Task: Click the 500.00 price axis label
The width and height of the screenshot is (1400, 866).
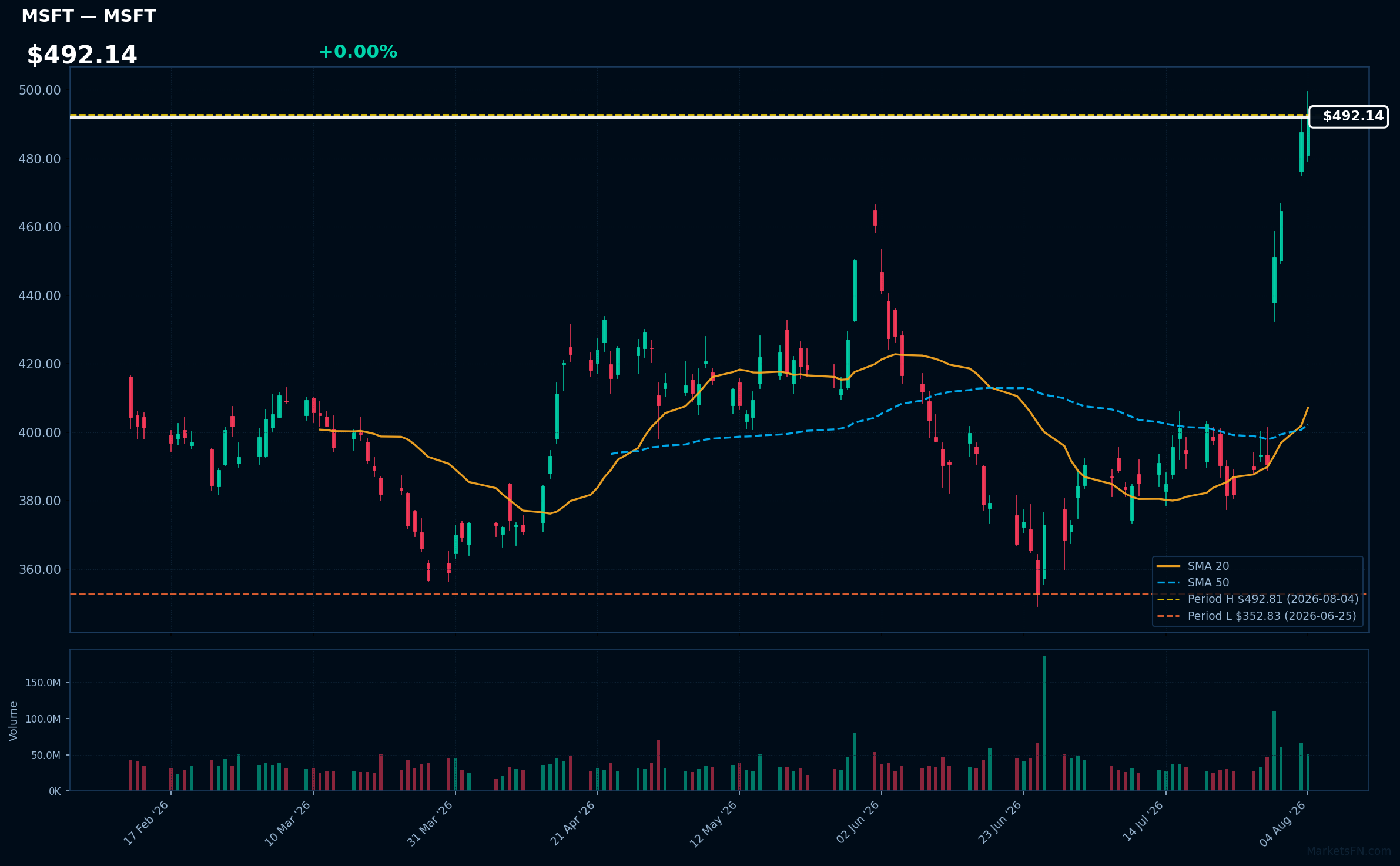Action: pyautogui.click(x=40, y=90)
